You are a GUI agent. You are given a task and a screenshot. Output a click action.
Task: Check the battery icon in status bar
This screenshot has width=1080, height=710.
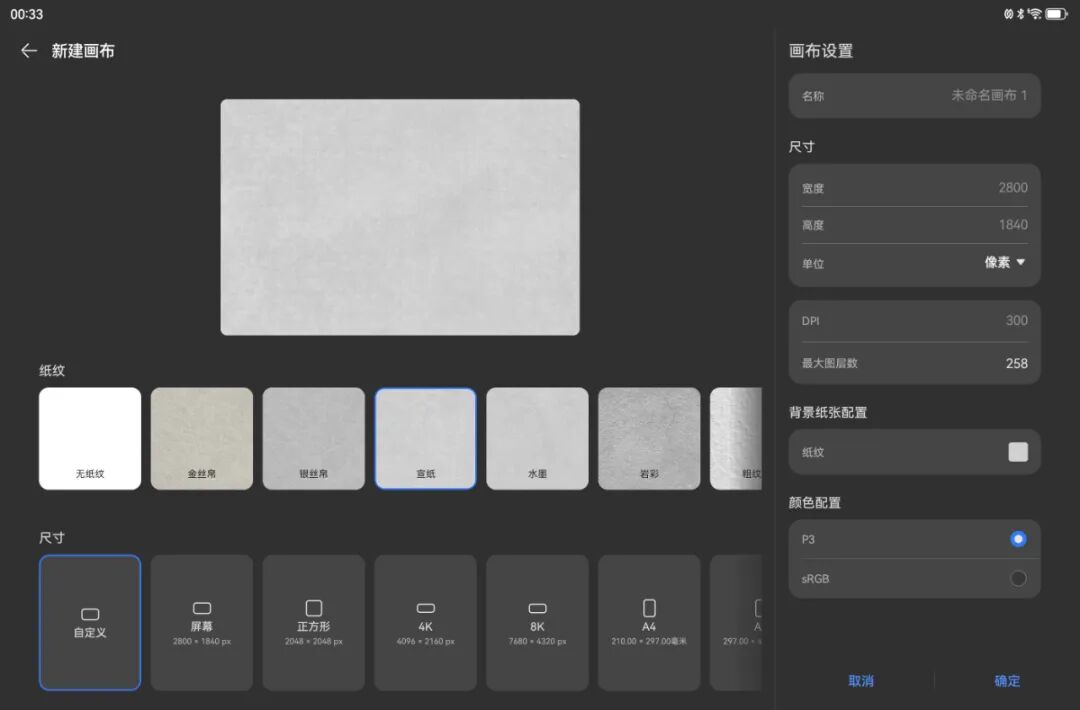[x=1056, y=14]
